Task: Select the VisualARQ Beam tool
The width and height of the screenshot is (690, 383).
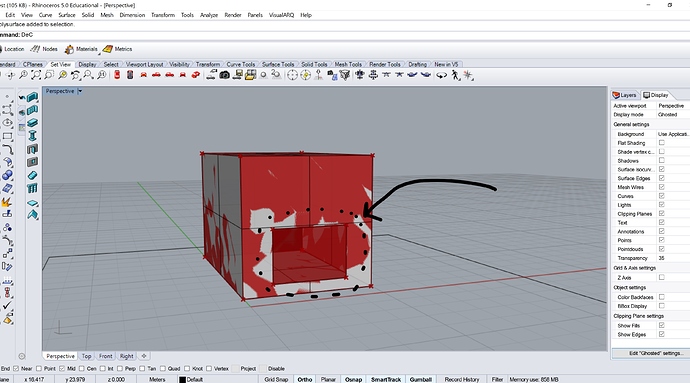Action: (33, 123)
